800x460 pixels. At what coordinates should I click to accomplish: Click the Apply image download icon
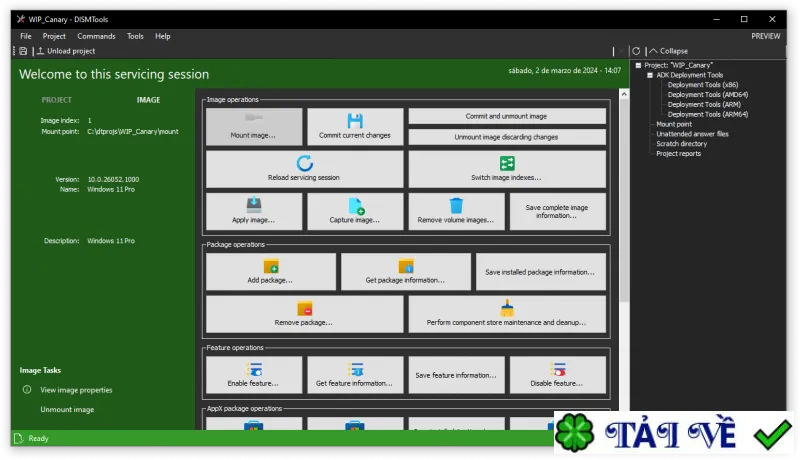[254, 205]
